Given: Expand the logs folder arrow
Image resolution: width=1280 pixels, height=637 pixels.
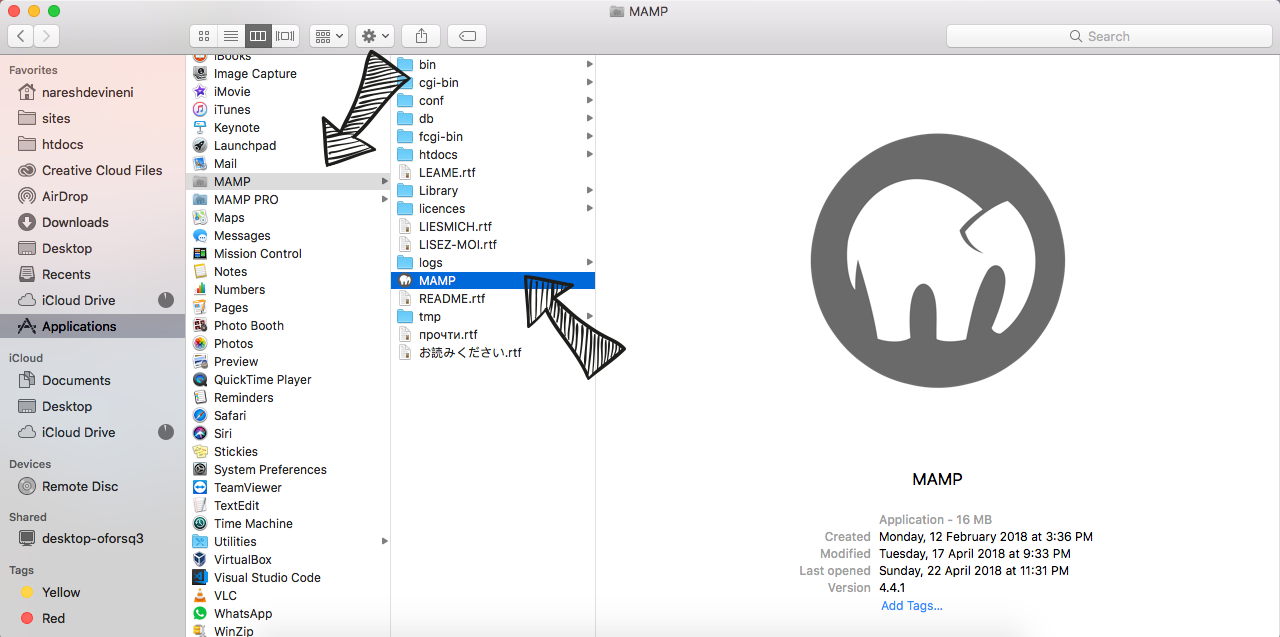Looking at the screenshot, I should coord(590,263).
